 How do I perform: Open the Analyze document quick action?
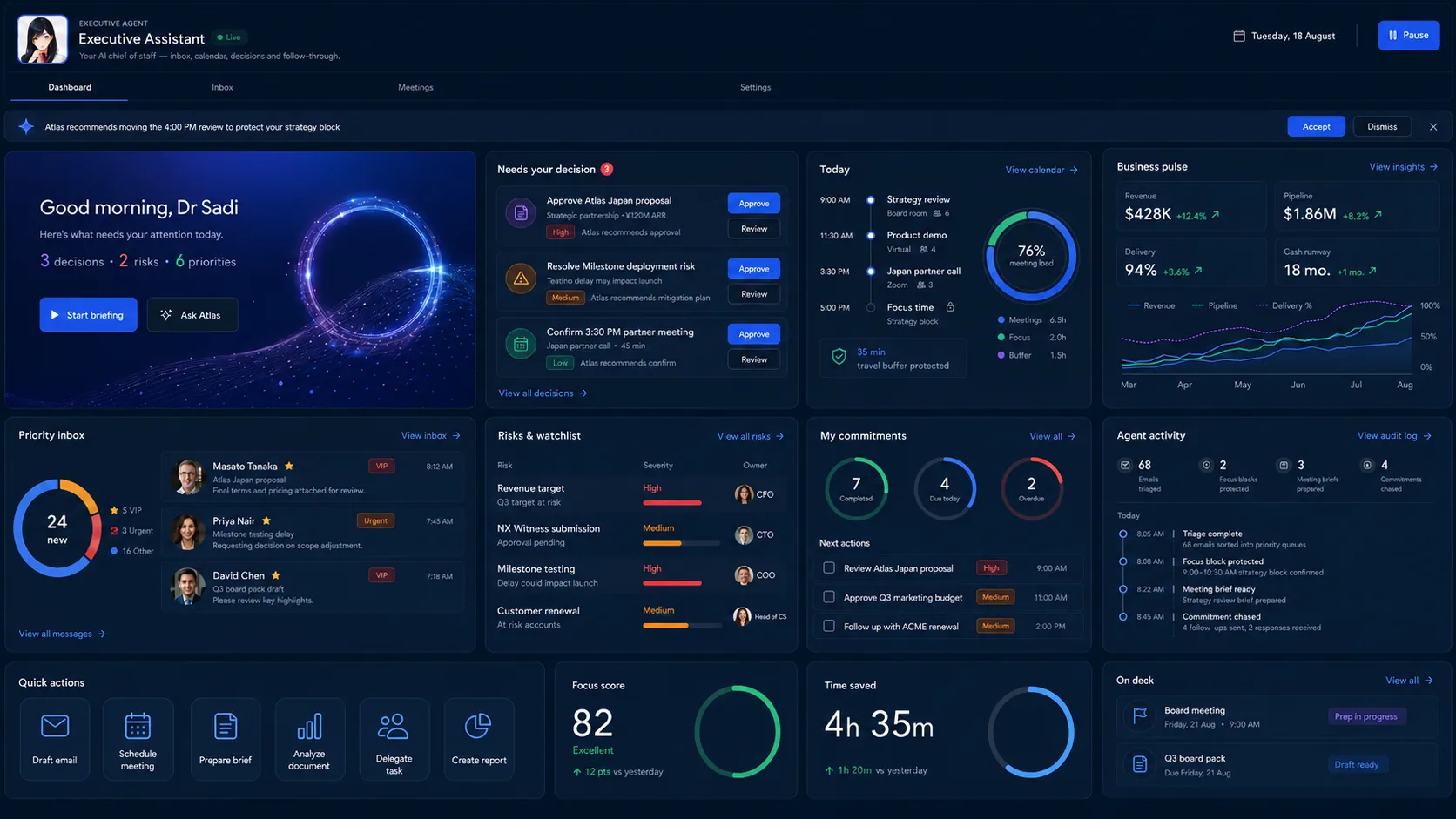[309, 739]
